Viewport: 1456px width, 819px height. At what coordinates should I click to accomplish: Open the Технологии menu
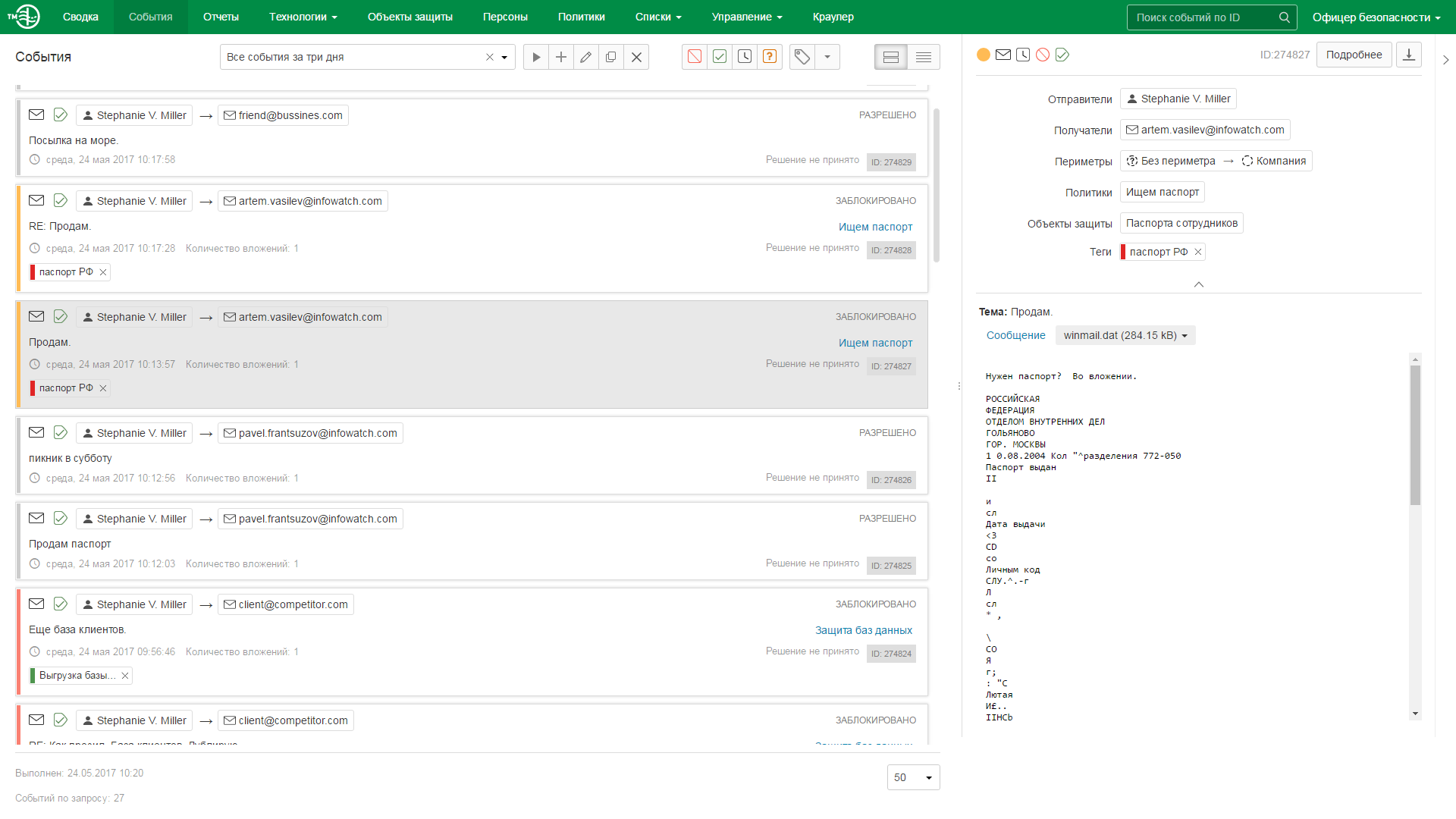[303, 17]
